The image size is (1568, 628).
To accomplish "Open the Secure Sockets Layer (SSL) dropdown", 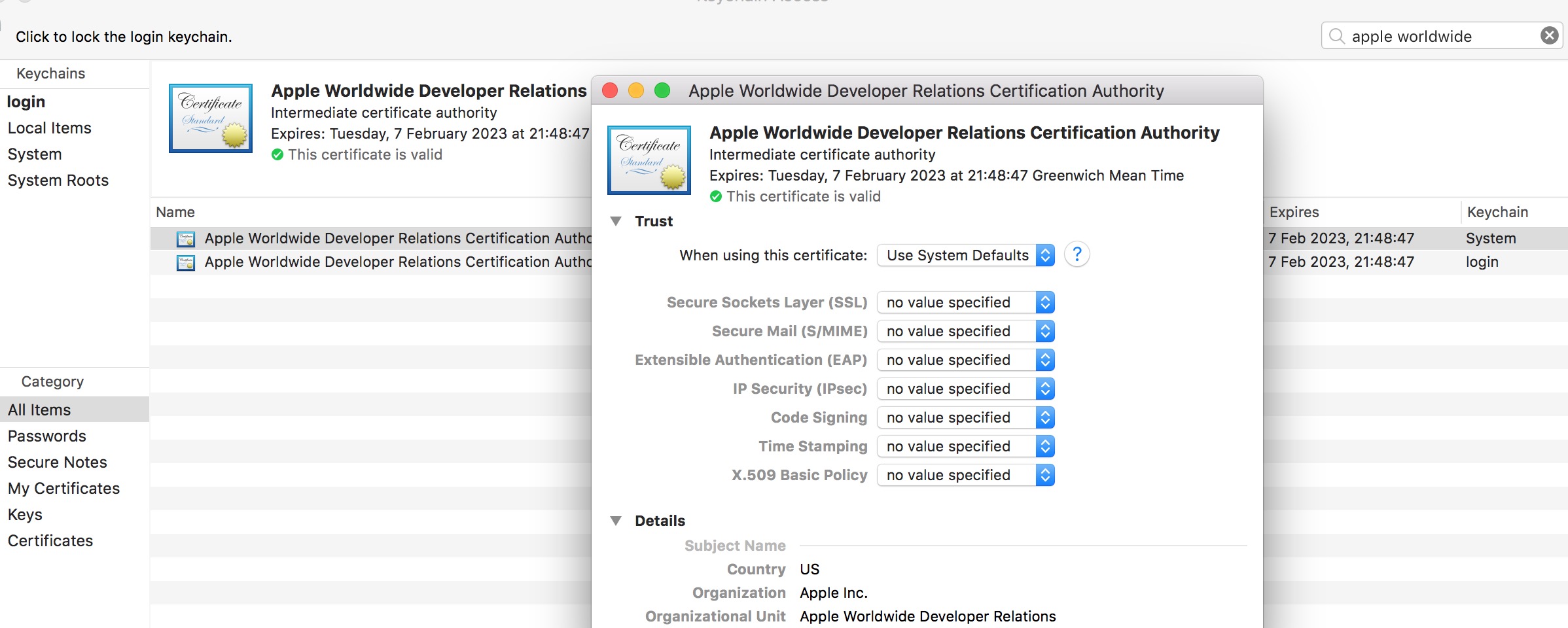I will pos(966,302).
